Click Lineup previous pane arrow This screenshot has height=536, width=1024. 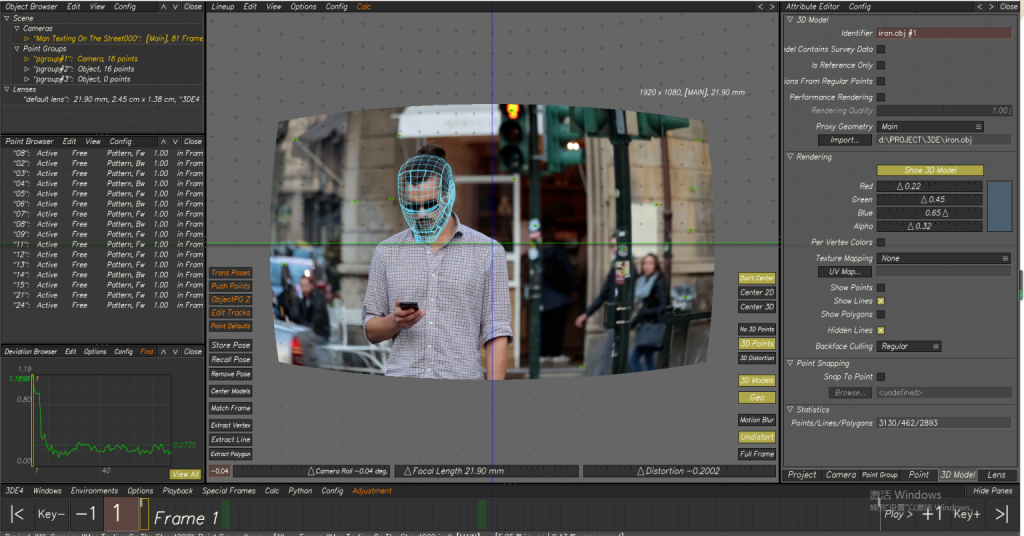pyautogui.click(x=760, y=7)
